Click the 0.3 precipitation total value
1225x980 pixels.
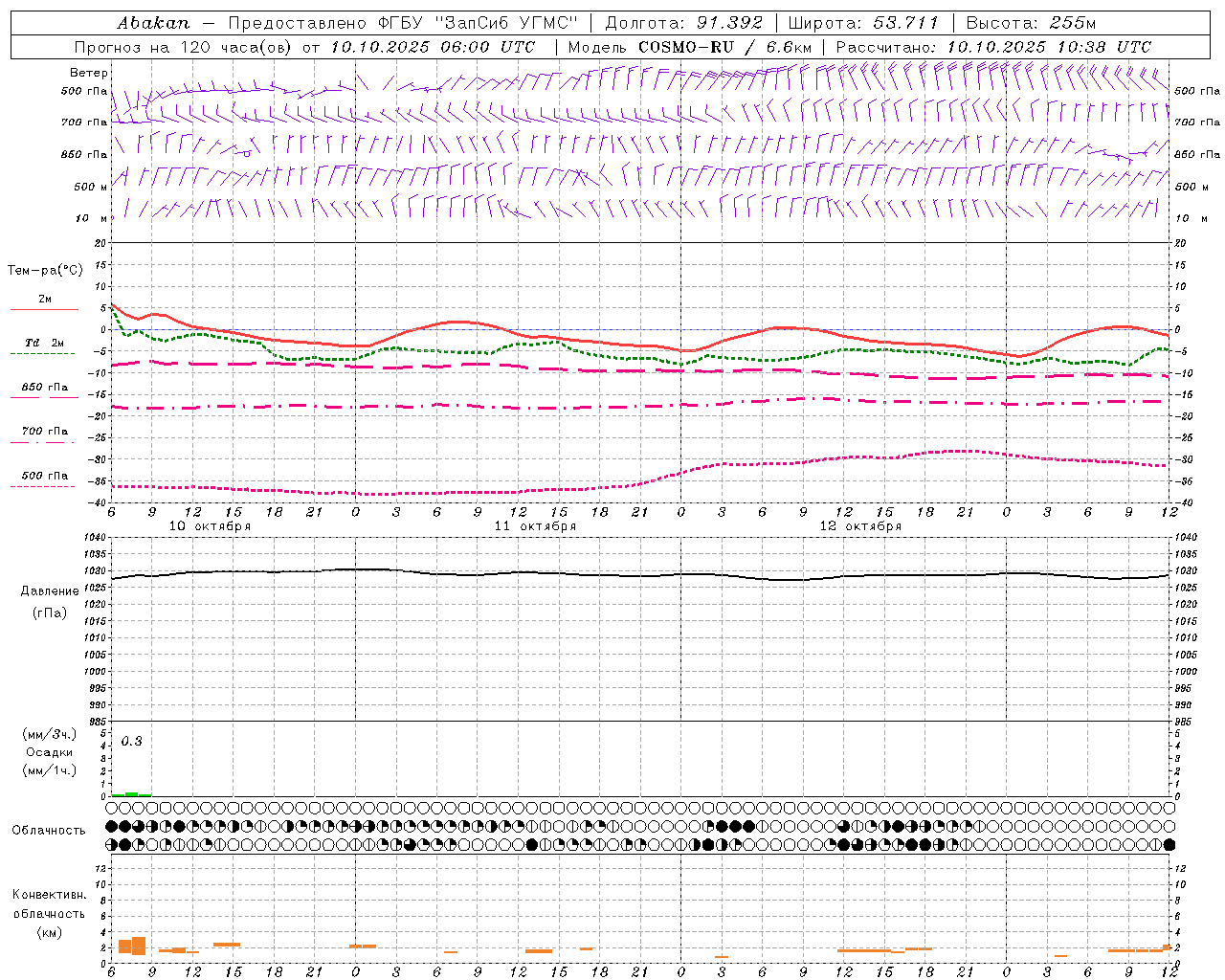click(132, 741)
